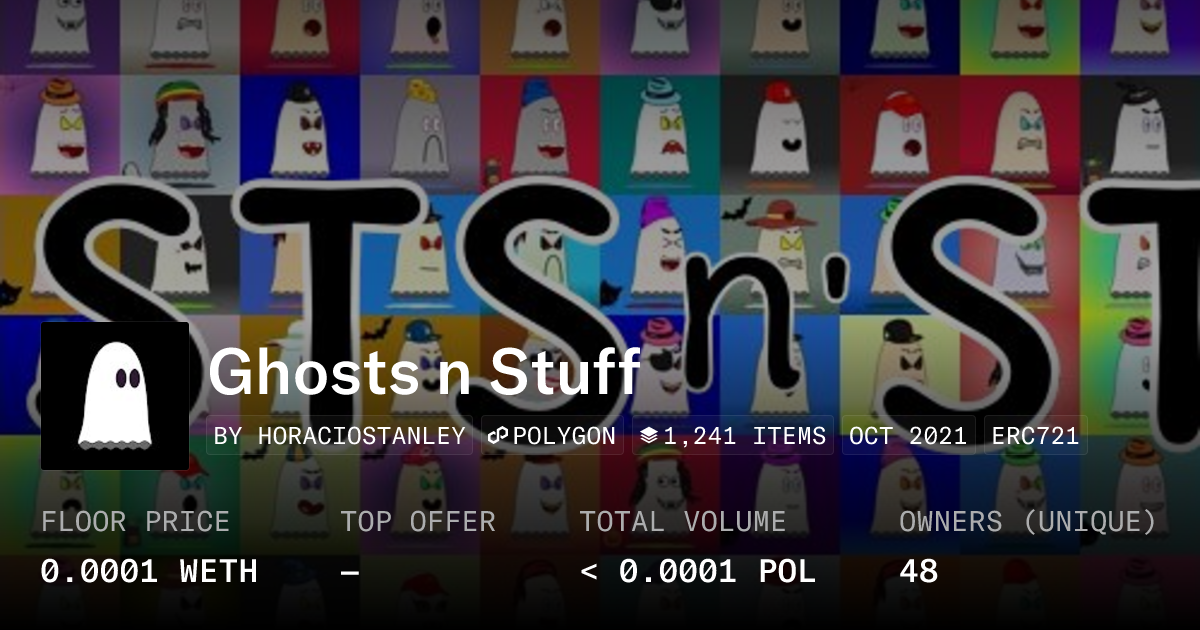
Task: Click the FLOOR PRICE label
Action: [135, 522]
